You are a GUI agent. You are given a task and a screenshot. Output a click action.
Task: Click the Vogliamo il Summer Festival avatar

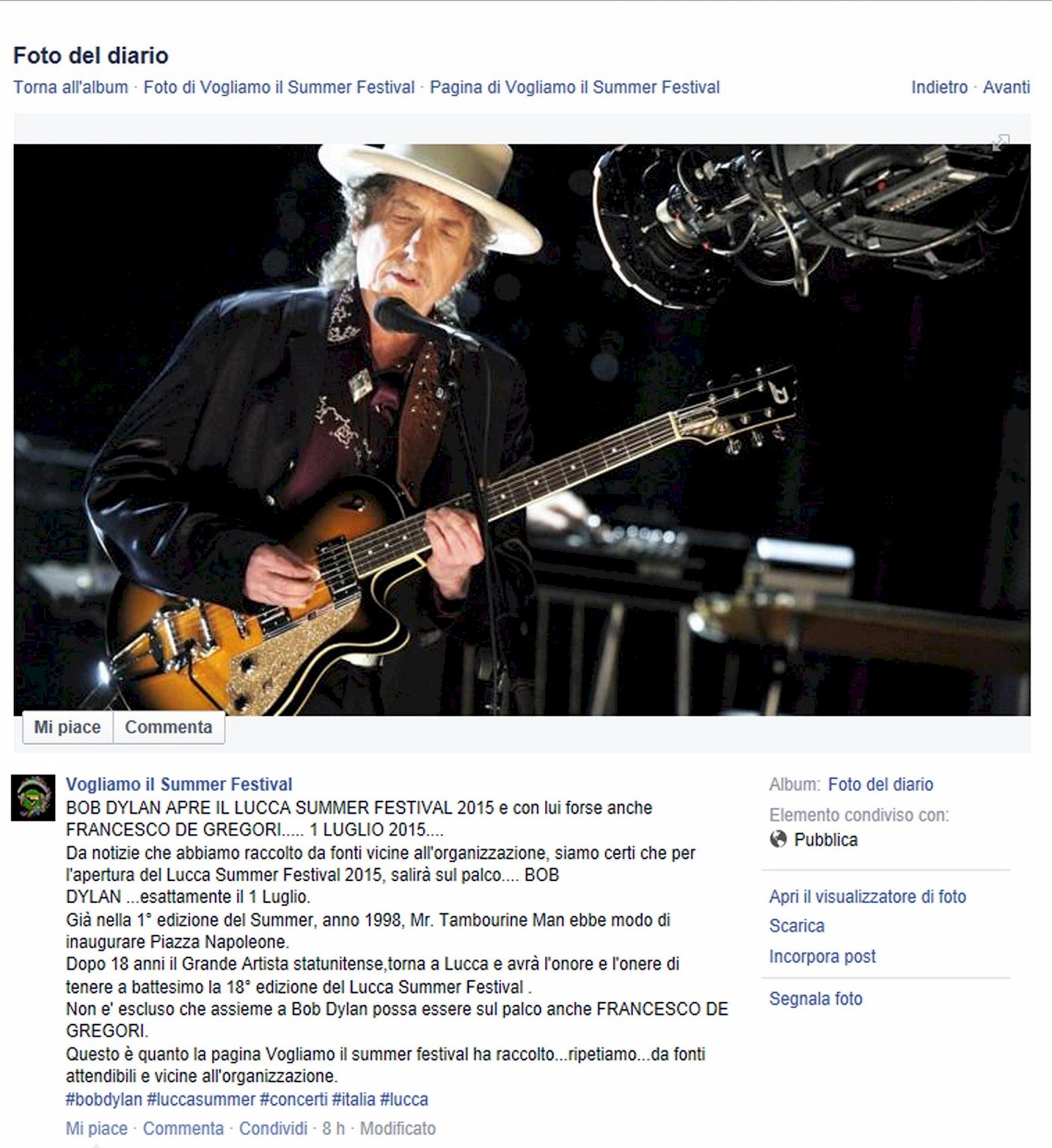coord(33,798)
